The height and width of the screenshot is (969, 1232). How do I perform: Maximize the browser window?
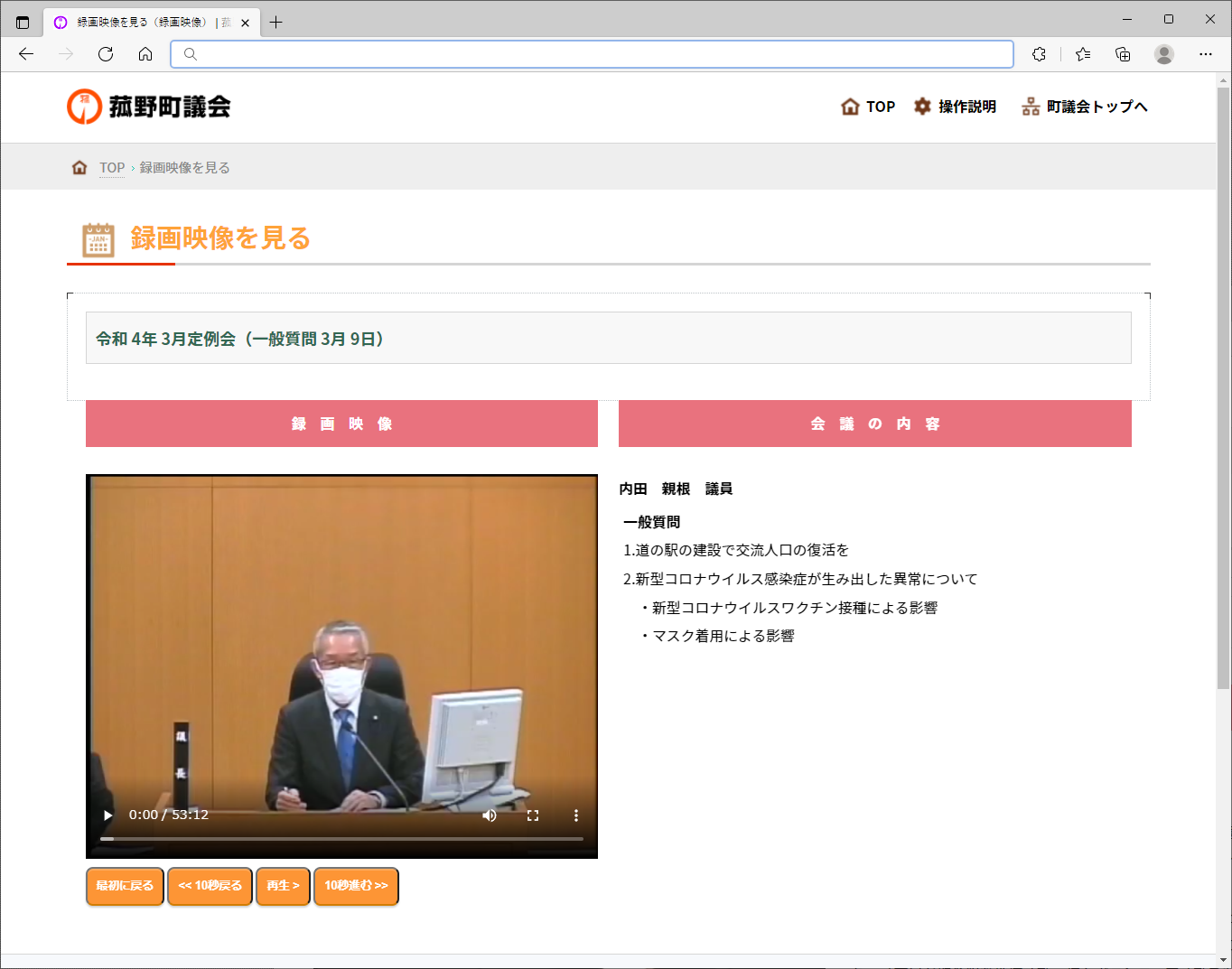click(1169, 19)
